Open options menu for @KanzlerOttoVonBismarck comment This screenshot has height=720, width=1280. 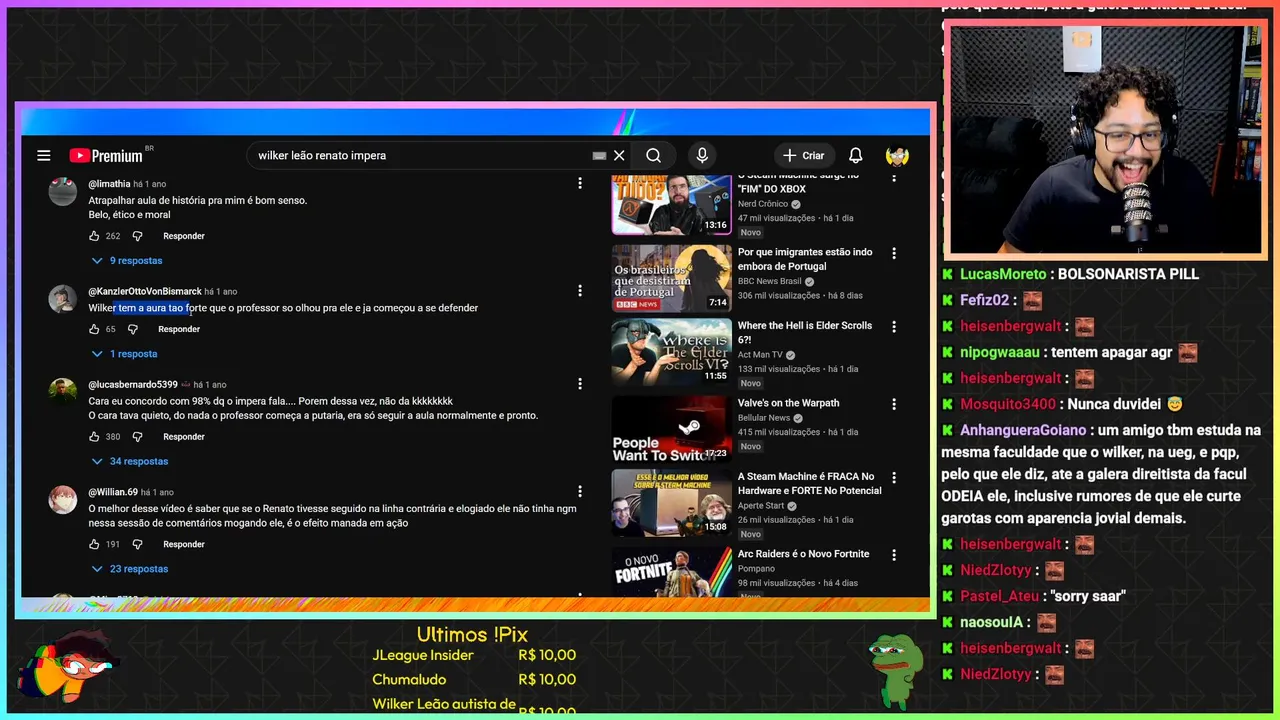point(580,291)
